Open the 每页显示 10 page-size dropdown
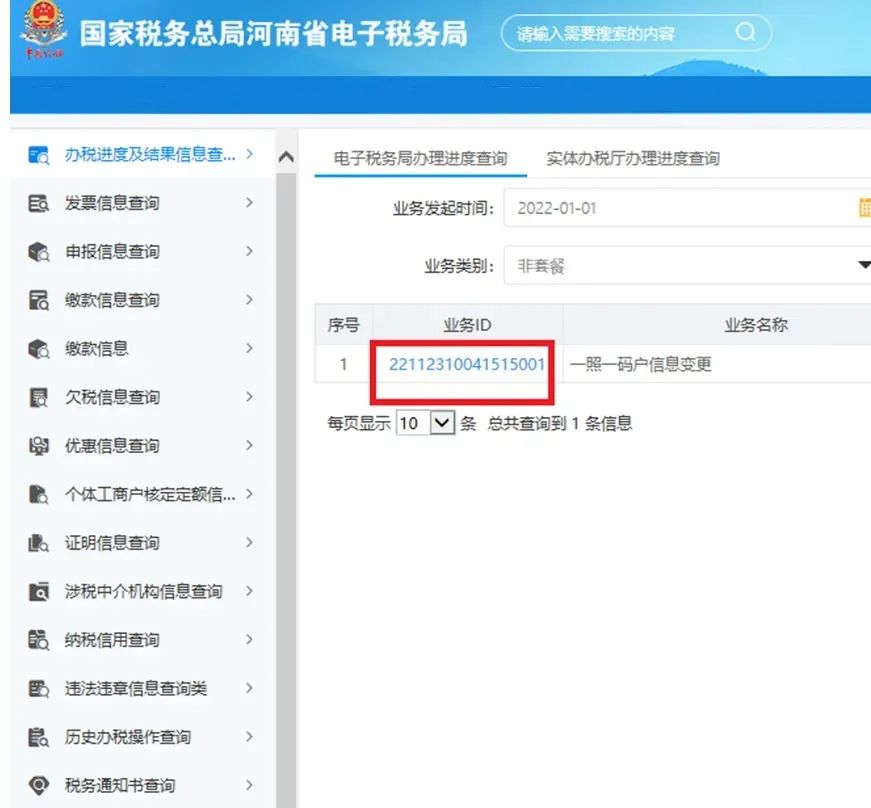Viewport: 871px width, 808px height. 426,423
